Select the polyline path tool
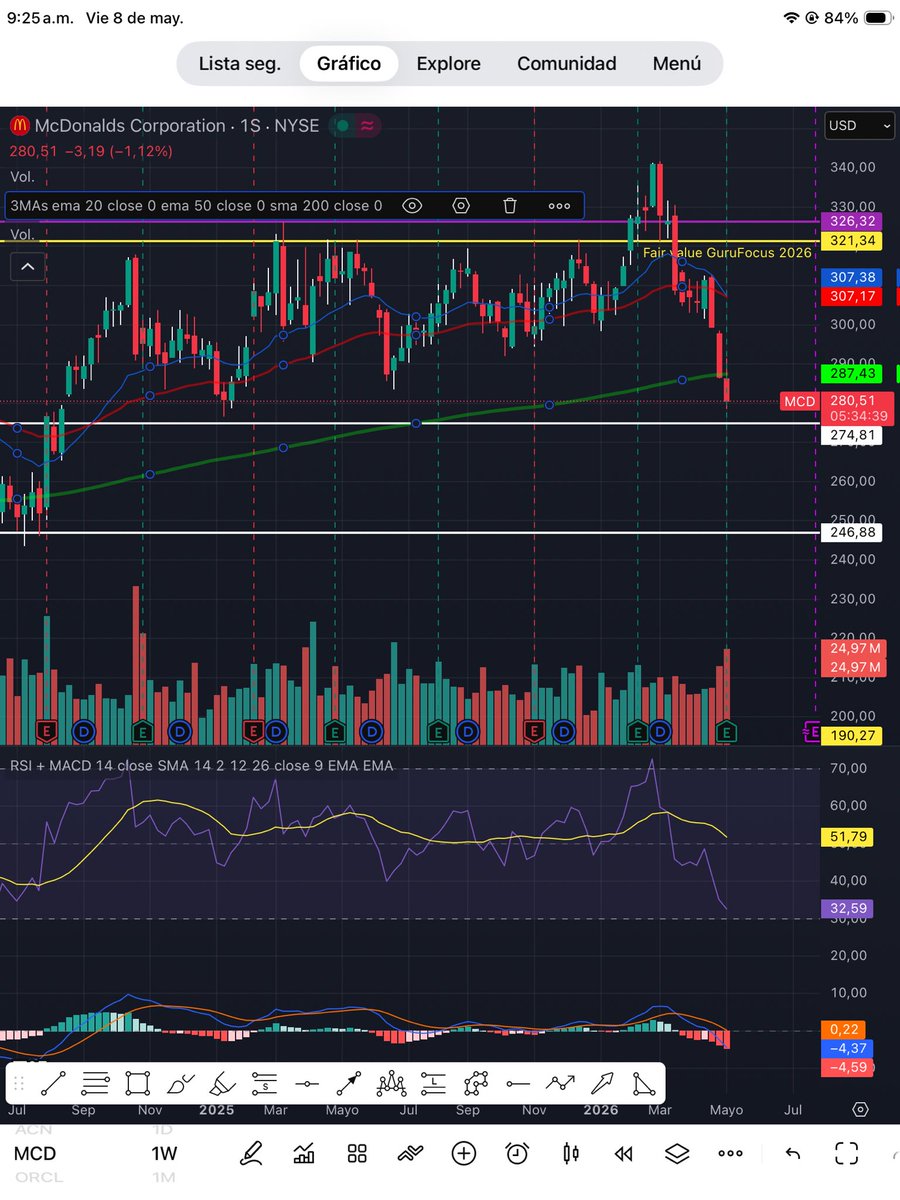 coord(475,1083)
